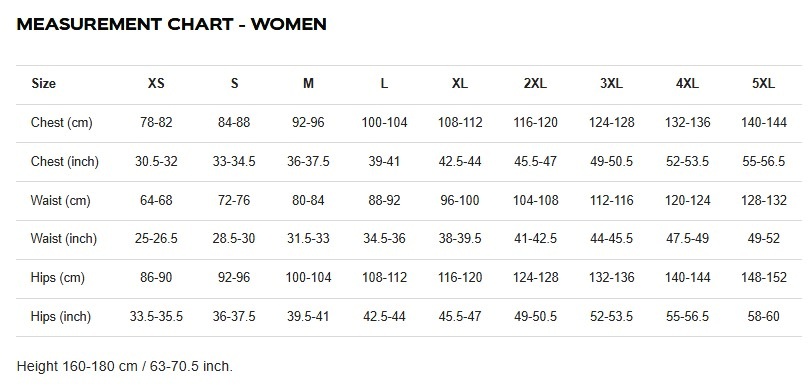Click the Measurement Chart - Women heading
The width and height of the screenshot is (808, 387).
(x=172, y=24)
